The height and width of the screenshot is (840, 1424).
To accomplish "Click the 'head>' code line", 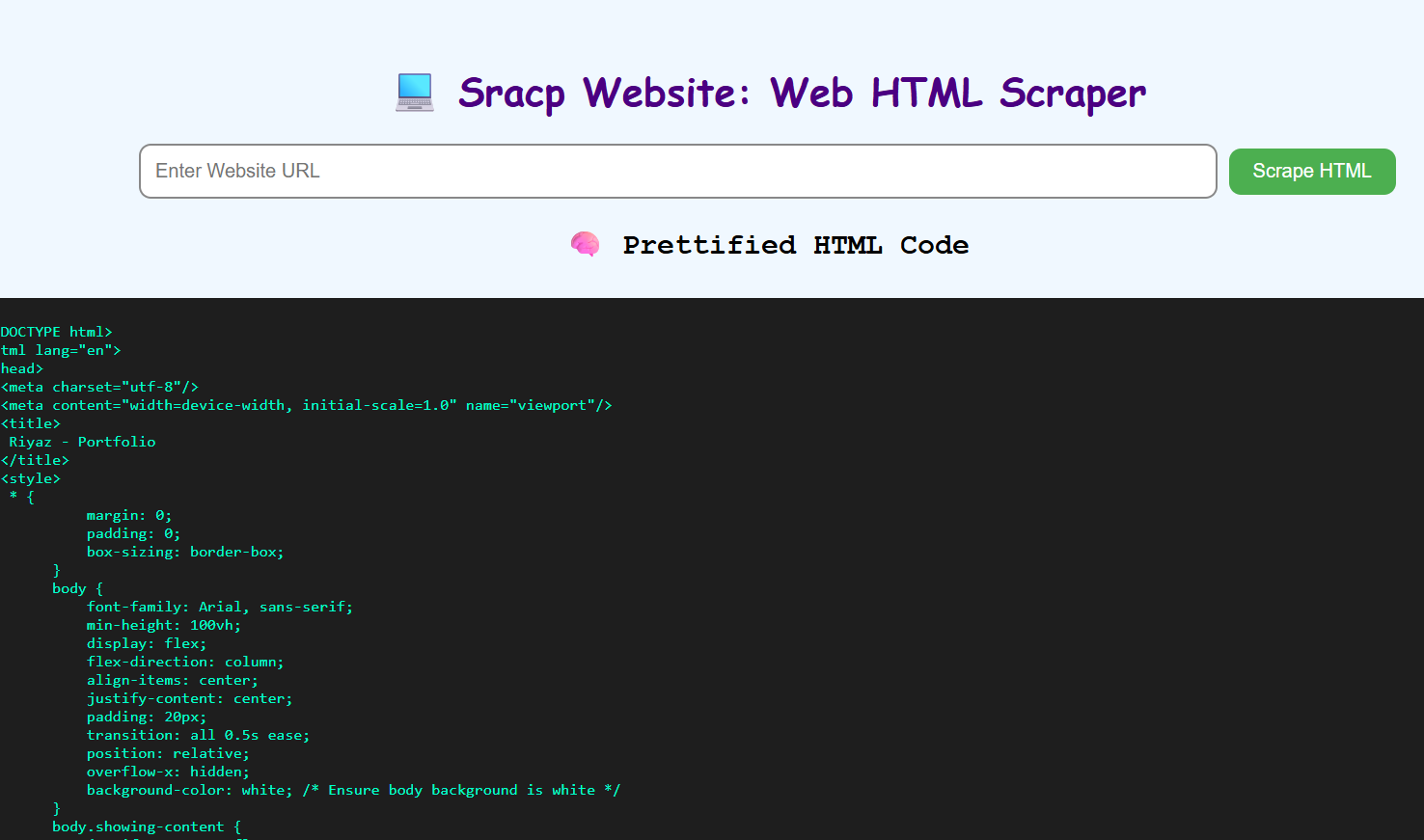I will [x=21, y=368].
